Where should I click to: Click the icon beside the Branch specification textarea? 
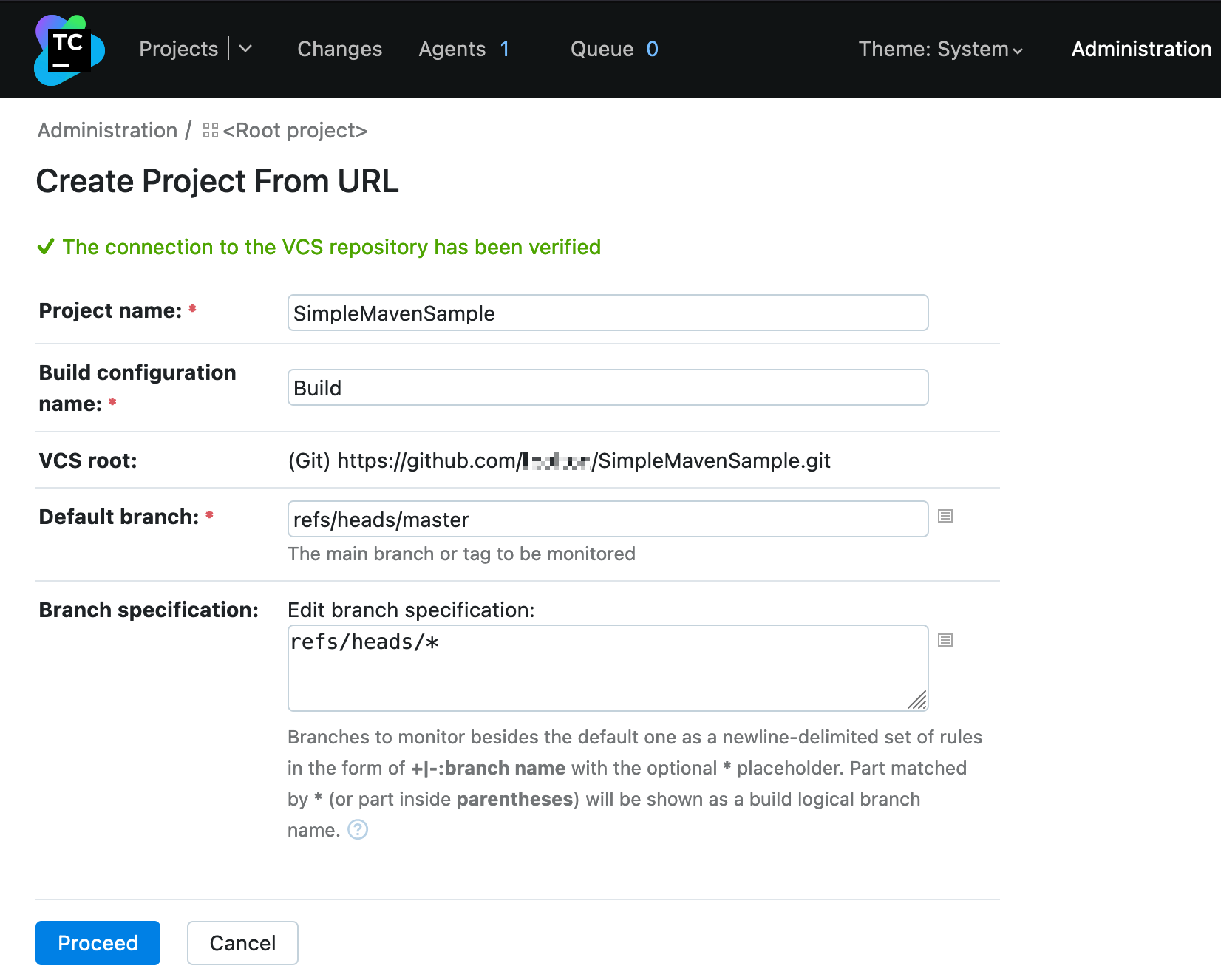[x=945, y=641]
